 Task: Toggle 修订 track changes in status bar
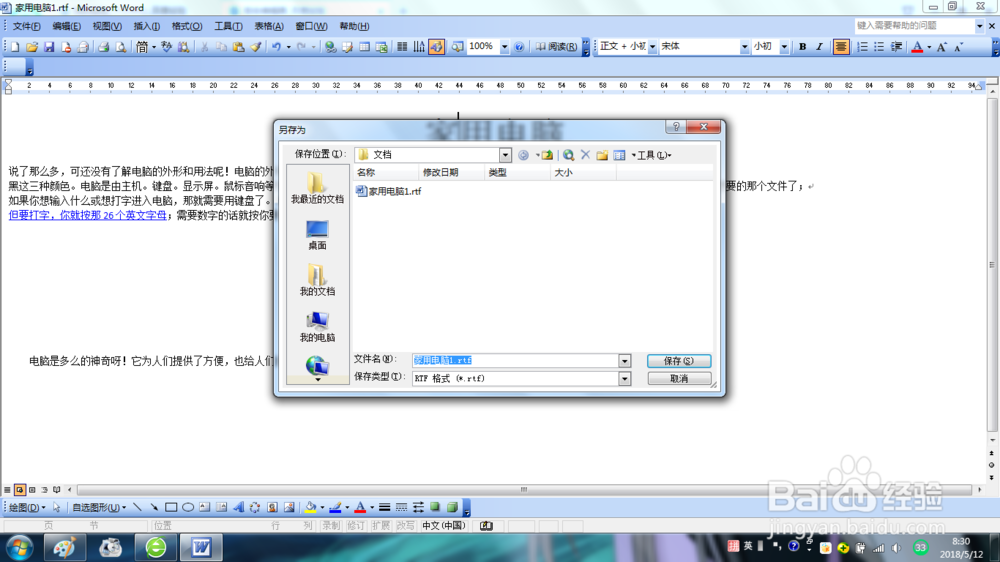pyautogui.click(x=356, y=526)
